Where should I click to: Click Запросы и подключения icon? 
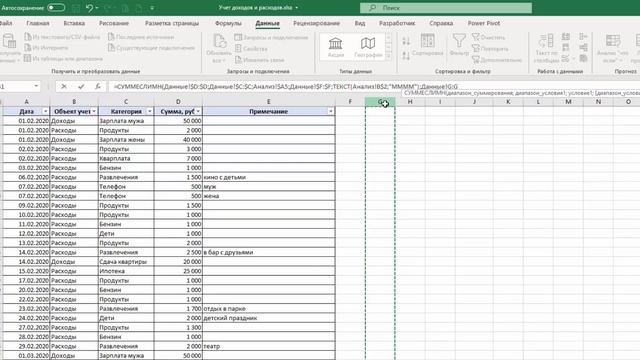[x=238, y=38]
